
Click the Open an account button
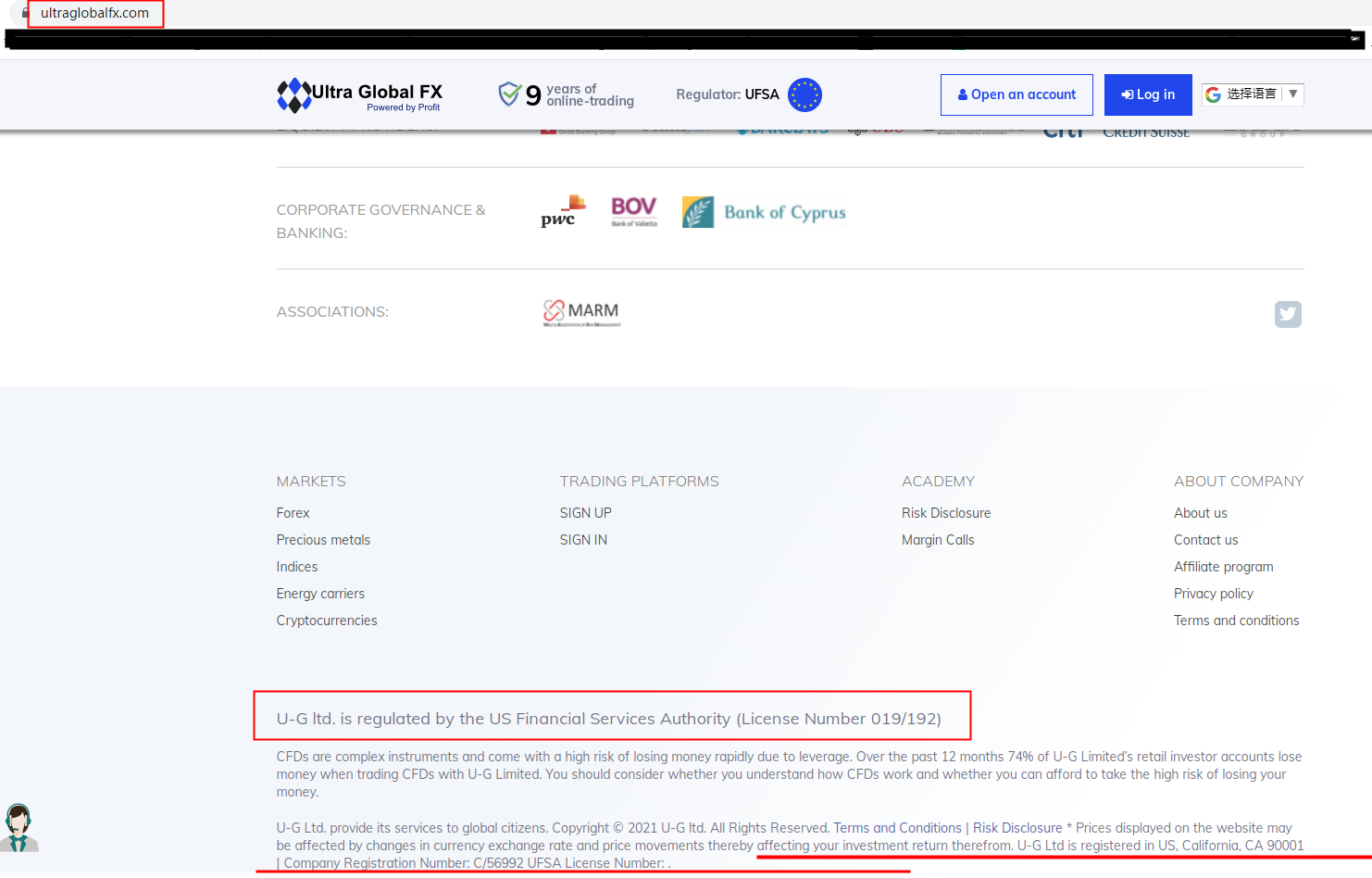tap(1017, 94)
